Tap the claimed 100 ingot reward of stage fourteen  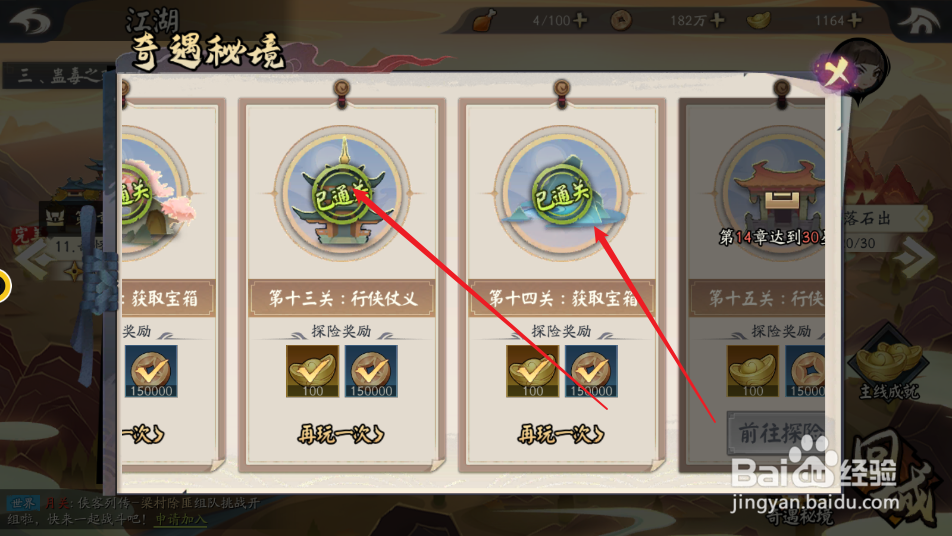click(x=532, y=371)
